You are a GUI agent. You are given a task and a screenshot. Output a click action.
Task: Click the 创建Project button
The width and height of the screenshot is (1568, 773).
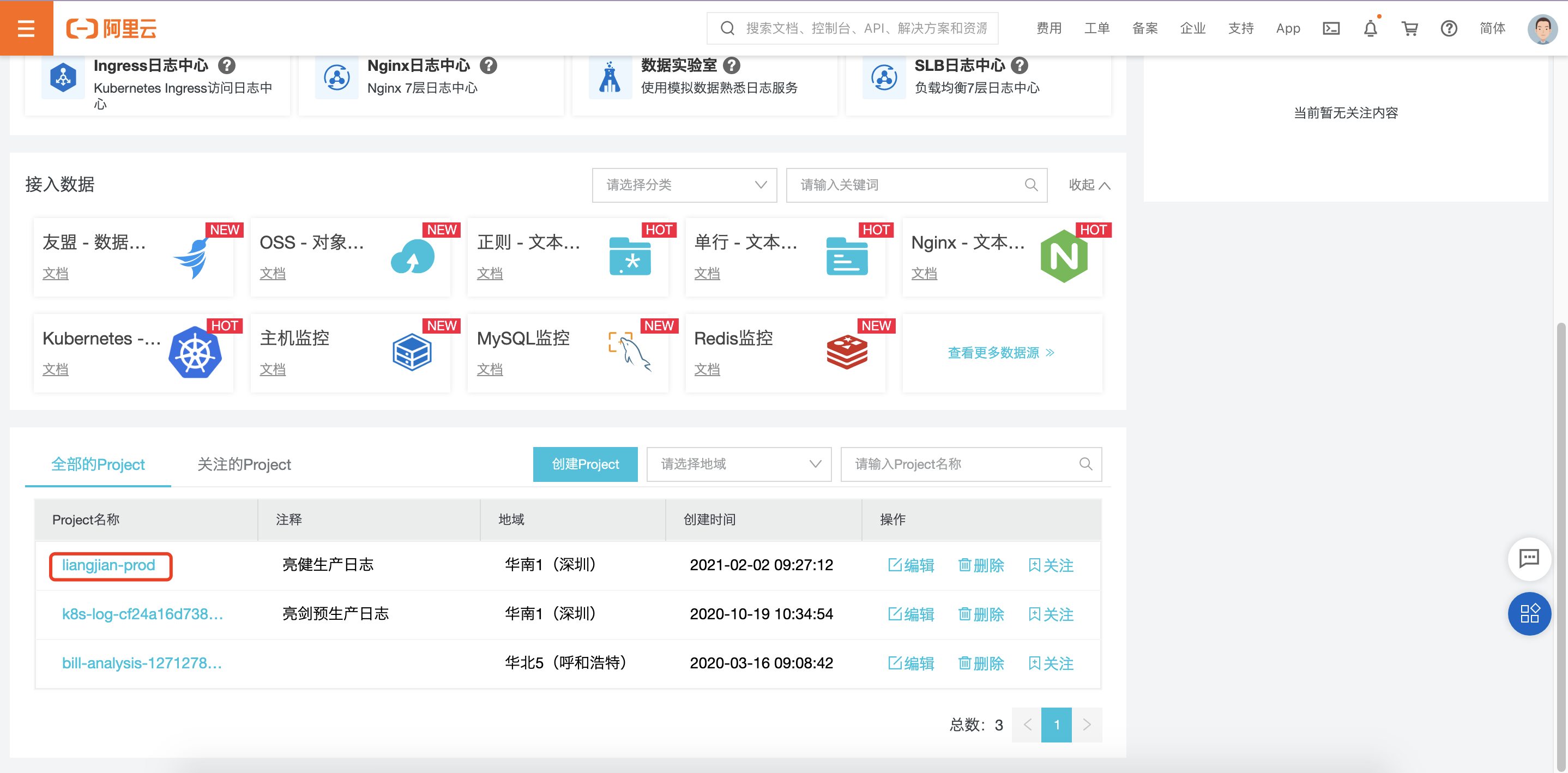[x=584, y=464]
